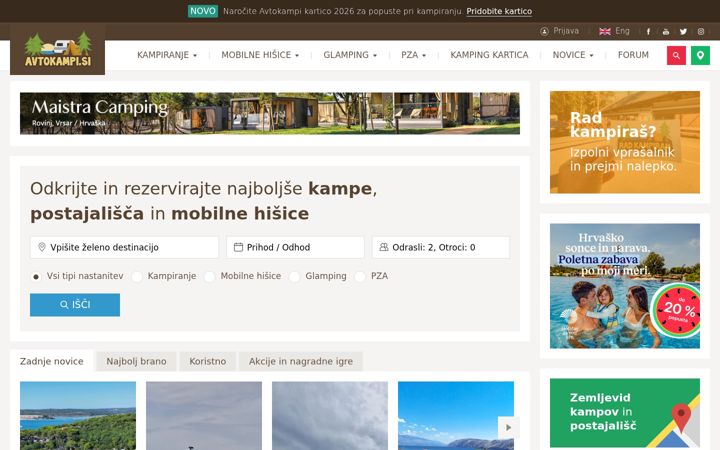Image resolution: width=720 pixels, height=450 pixels.
Task: Switch to Akcije in nagradne igre tab
Action: coord(301,361)
